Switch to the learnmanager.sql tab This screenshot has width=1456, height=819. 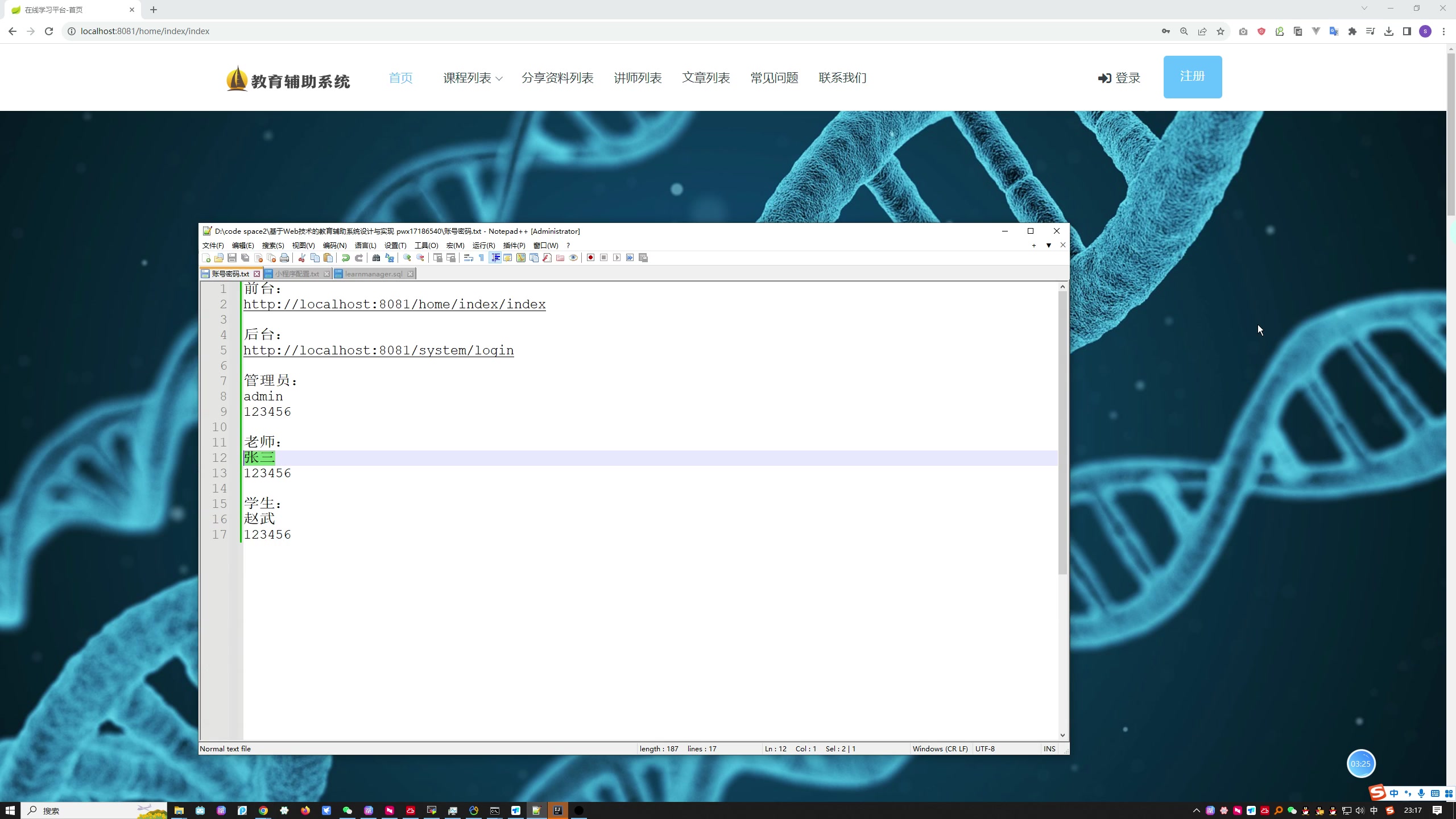(374, 274)
